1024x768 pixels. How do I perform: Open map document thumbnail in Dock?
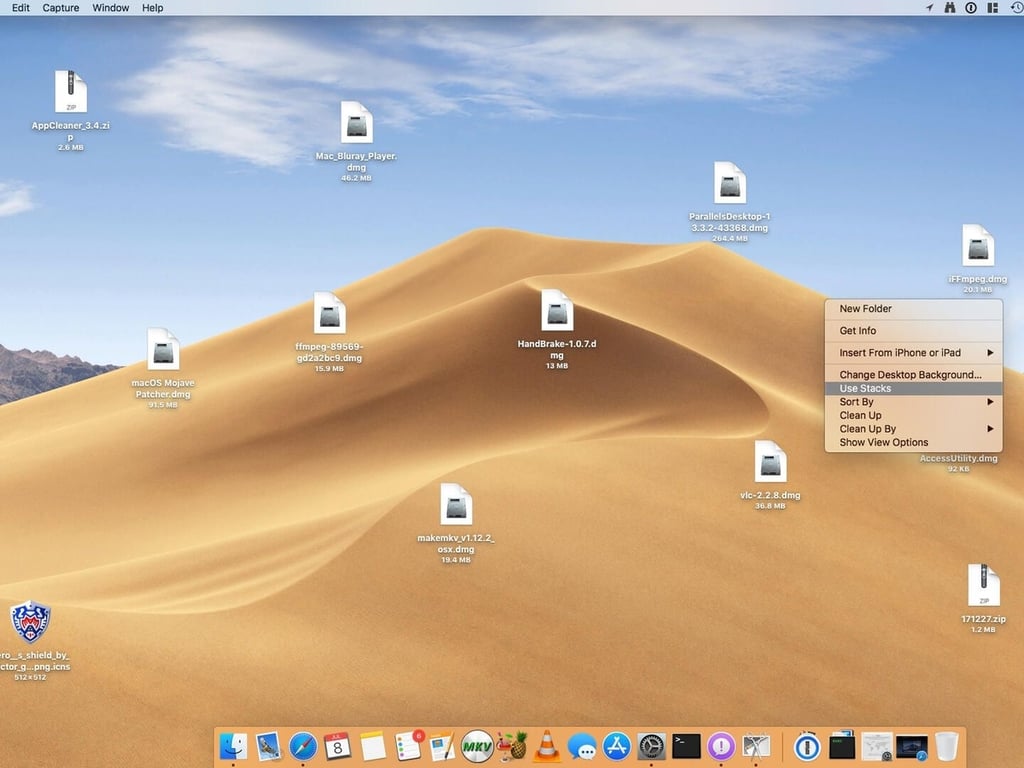tap(876, 746)
